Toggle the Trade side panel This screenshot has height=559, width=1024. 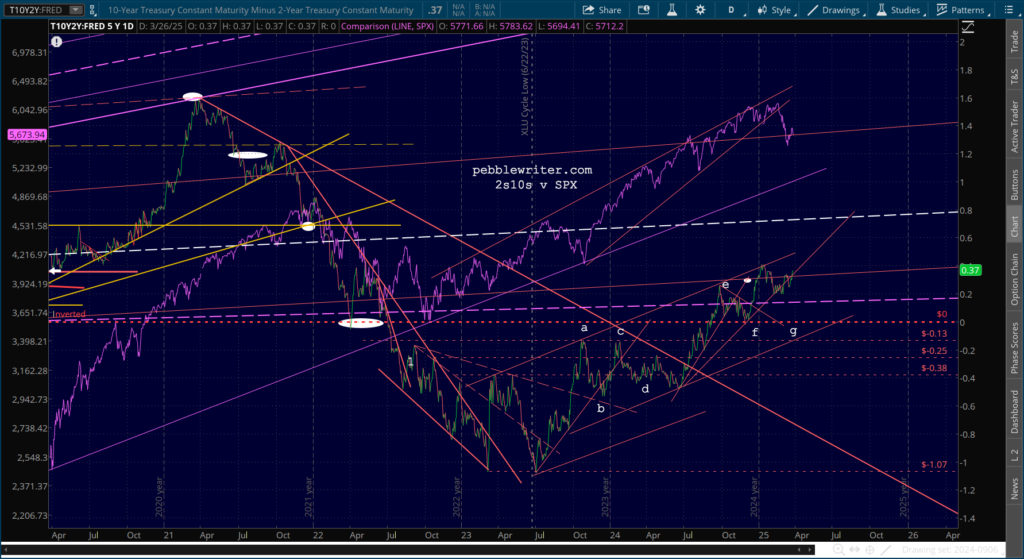click(x=1014, y=41)
